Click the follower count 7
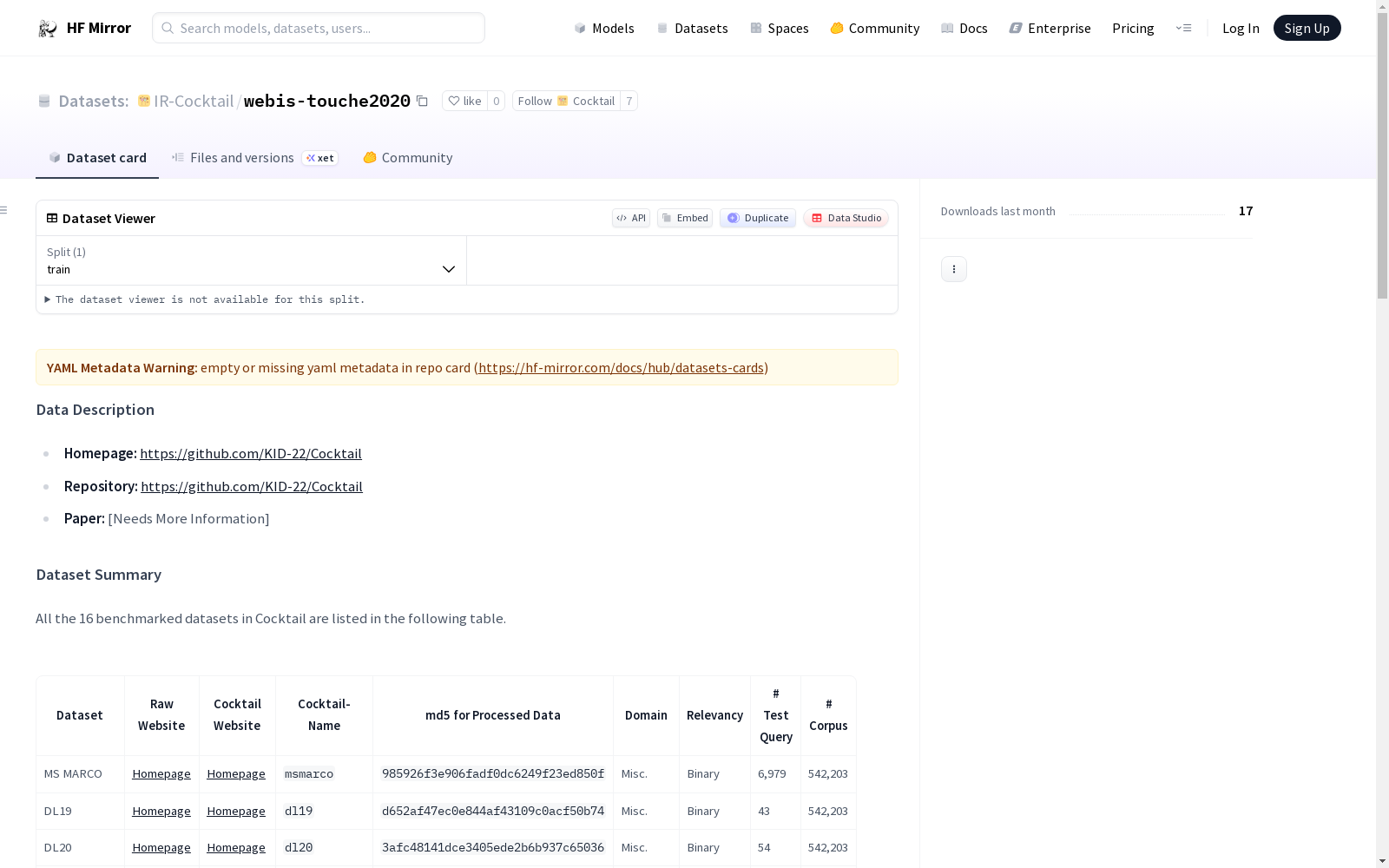Screen dimensions: 1389x868 click(629, 101)
